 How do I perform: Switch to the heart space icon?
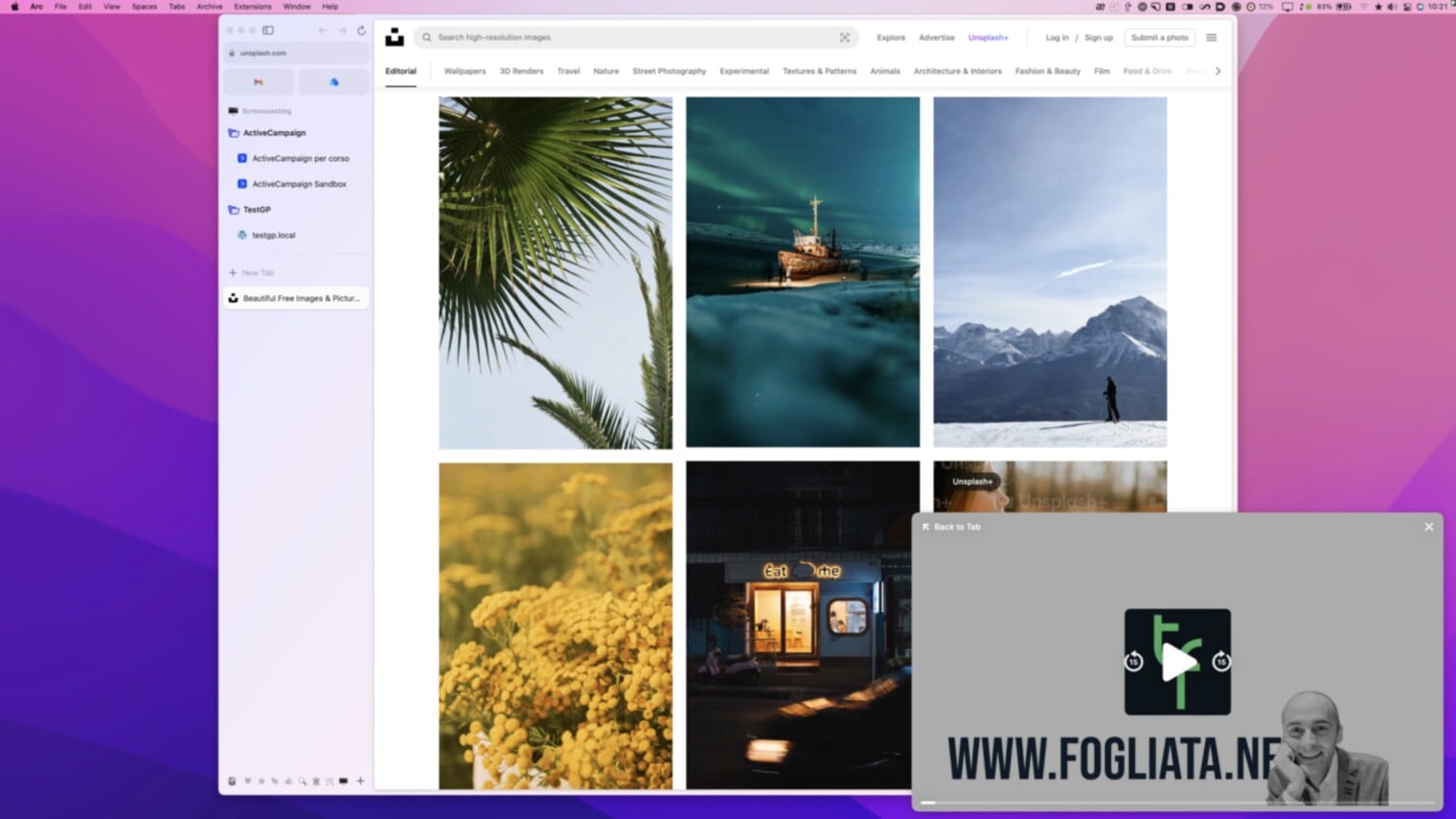(247, 782)
